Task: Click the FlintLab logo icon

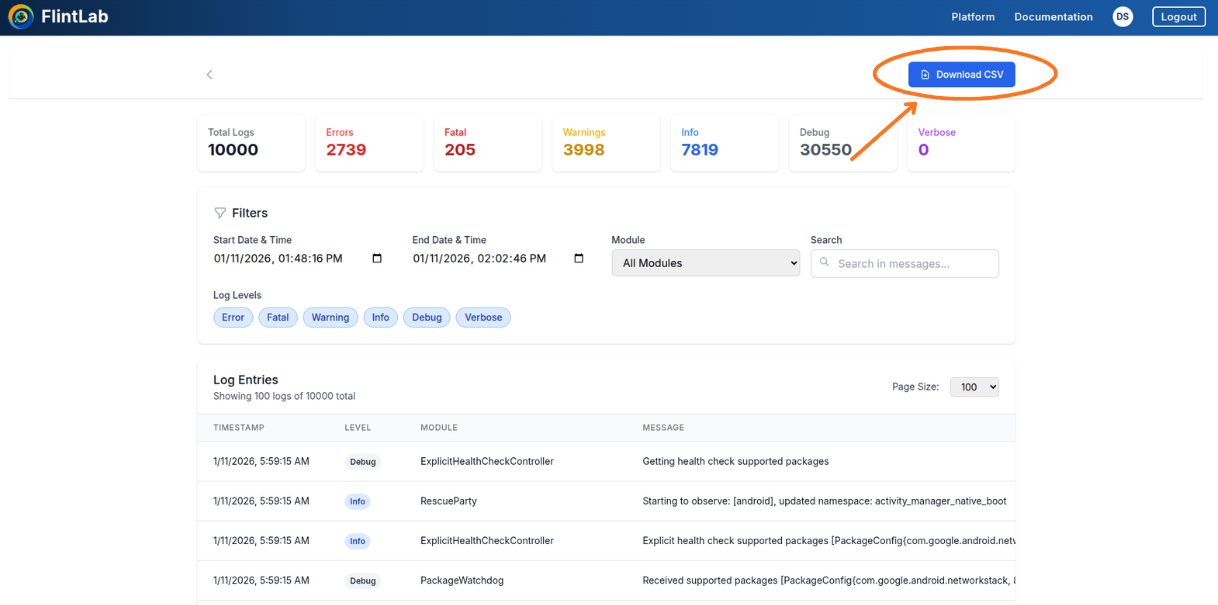Action: pyautogui.click(x=20, y=17)
